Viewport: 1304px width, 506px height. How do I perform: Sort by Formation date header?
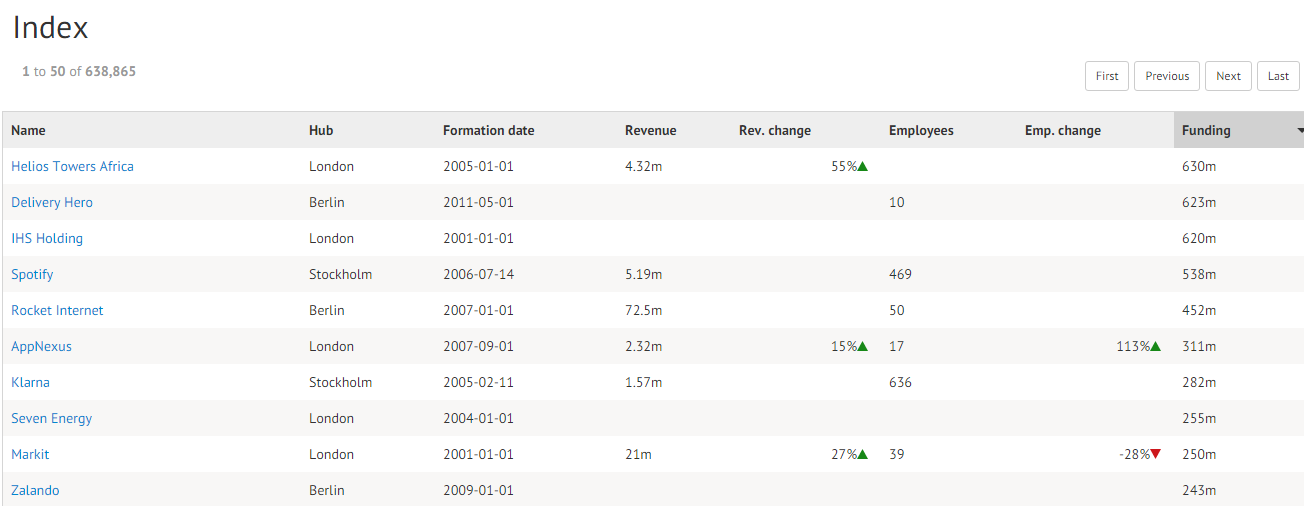click(488, 131)
